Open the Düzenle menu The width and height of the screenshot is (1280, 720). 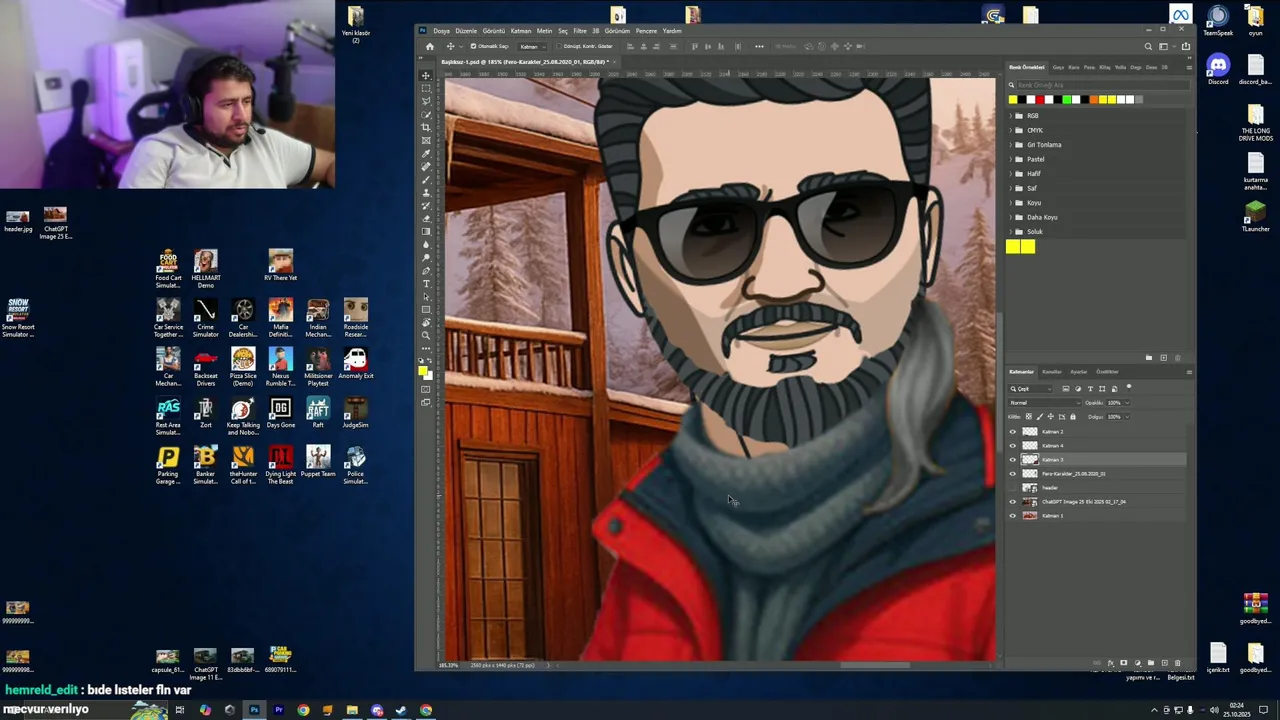[x=466, y=31]
